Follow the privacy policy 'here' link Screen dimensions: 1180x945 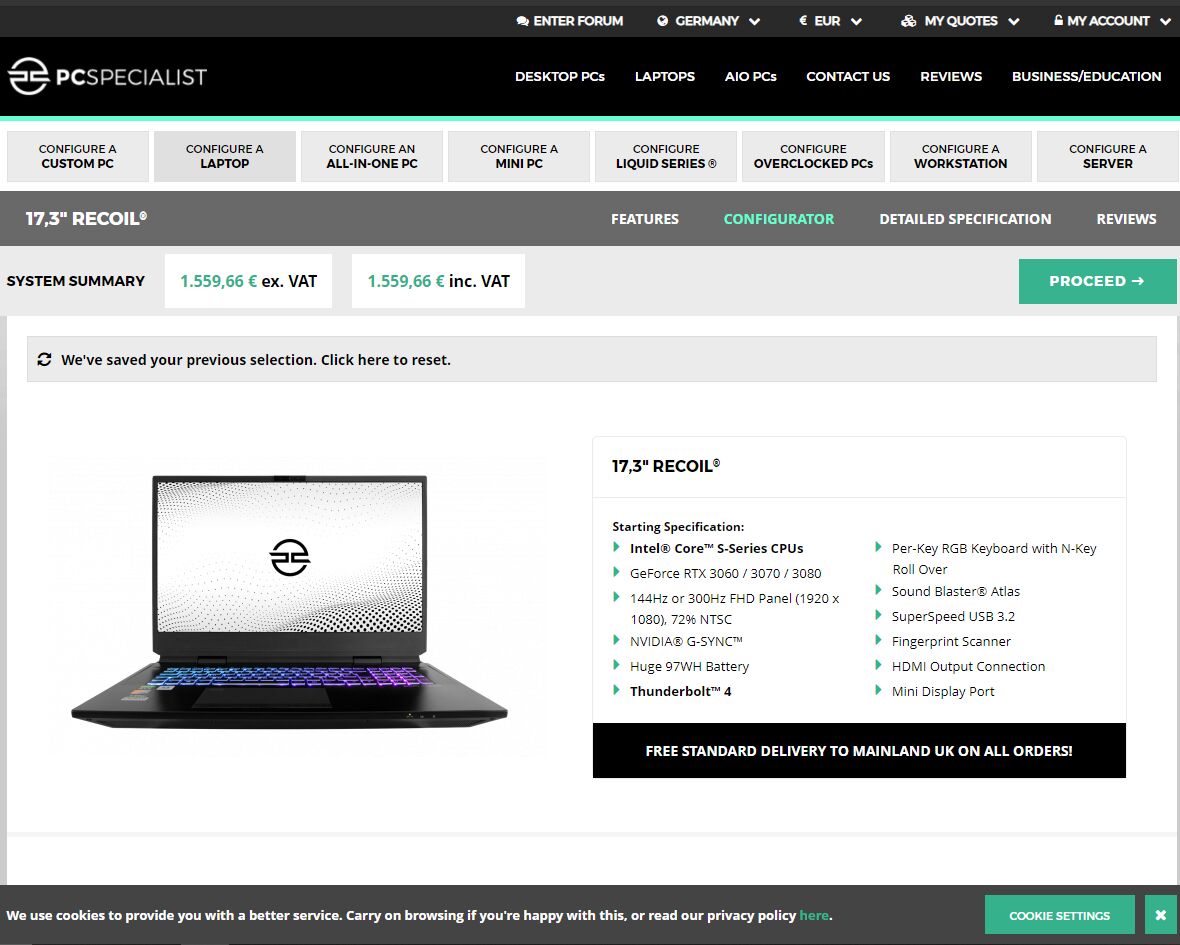814,915
